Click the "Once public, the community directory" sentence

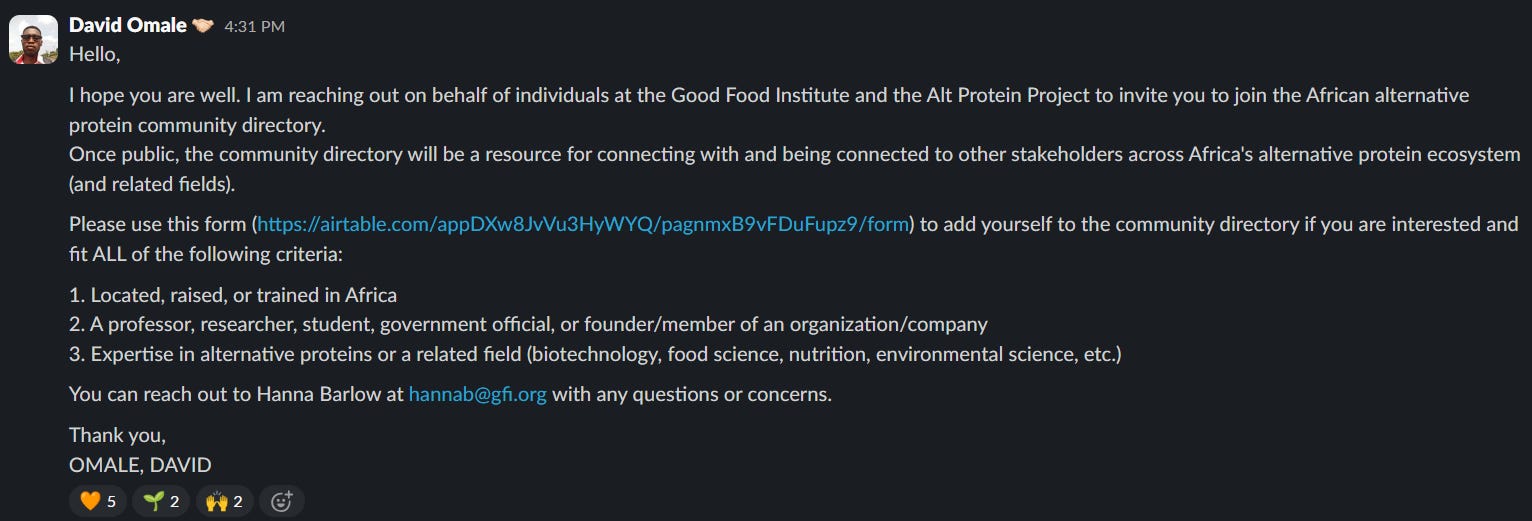pos(795,169)
